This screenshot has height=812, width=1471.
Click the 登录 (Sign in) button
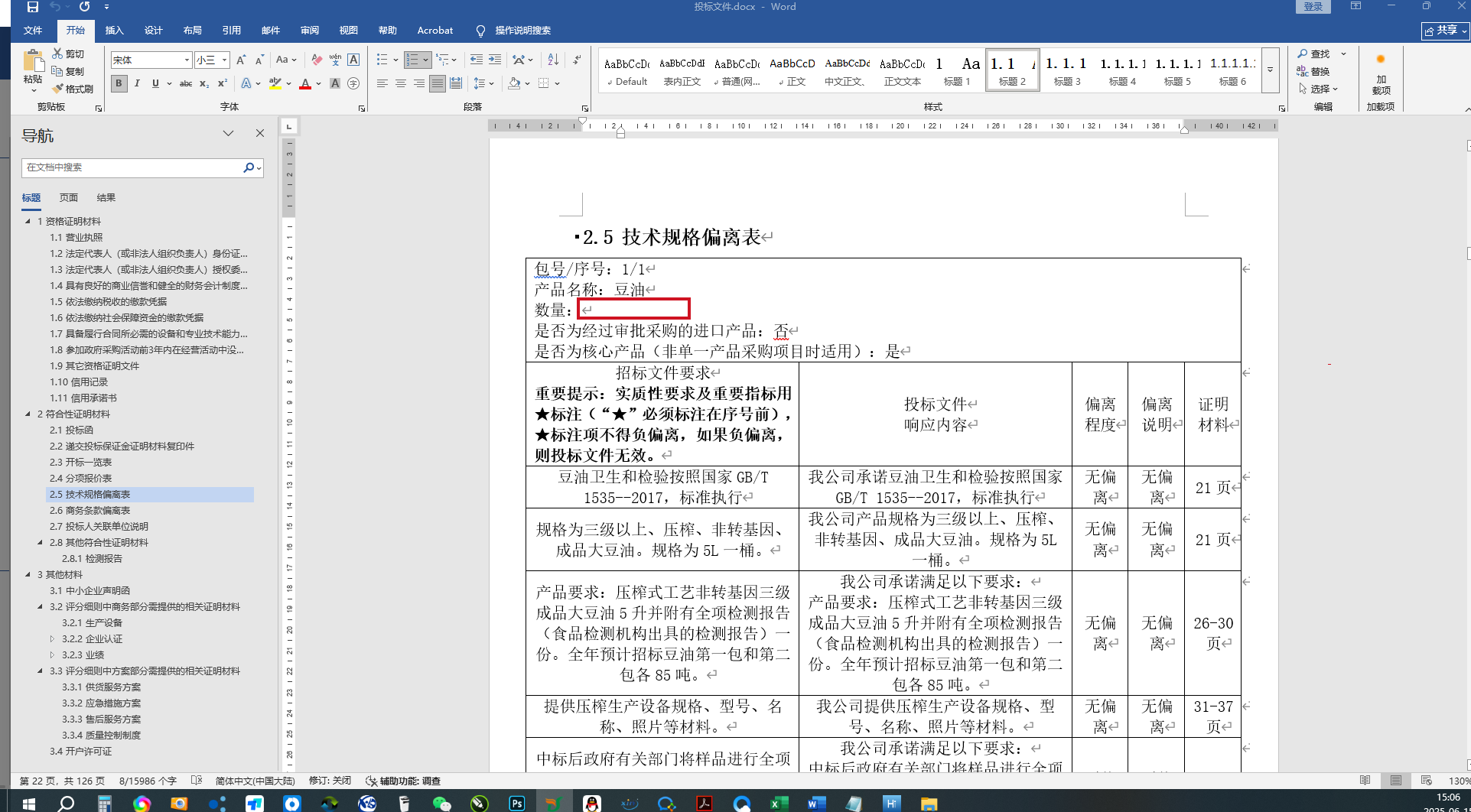(x=1313, y=7)
